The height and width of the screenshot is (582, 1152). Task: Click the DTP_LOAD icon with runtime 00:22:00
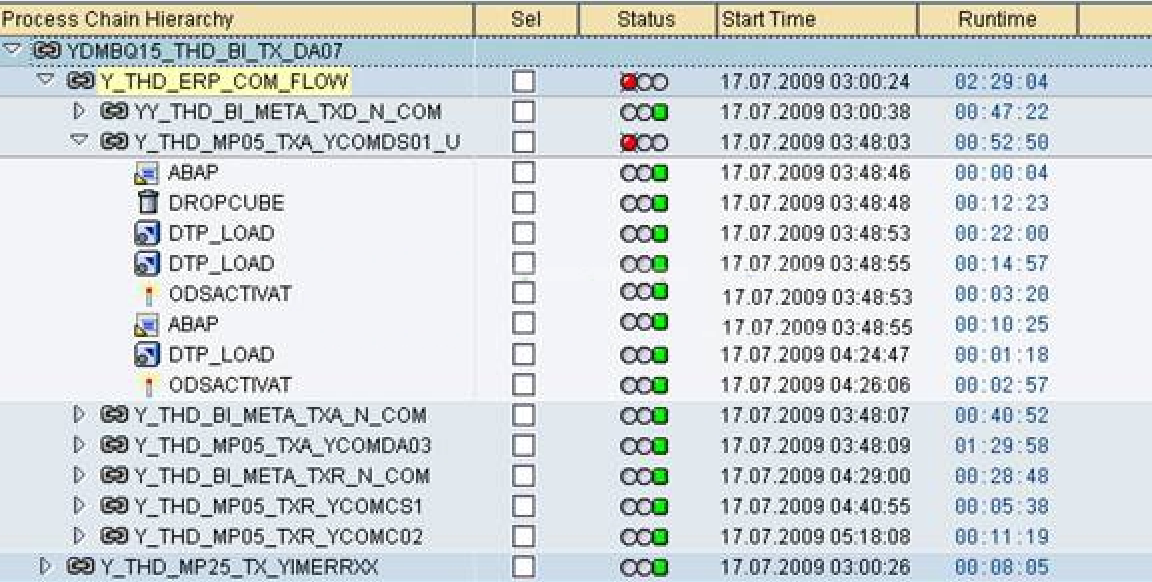pyautogui.click(x=148, y=233)
